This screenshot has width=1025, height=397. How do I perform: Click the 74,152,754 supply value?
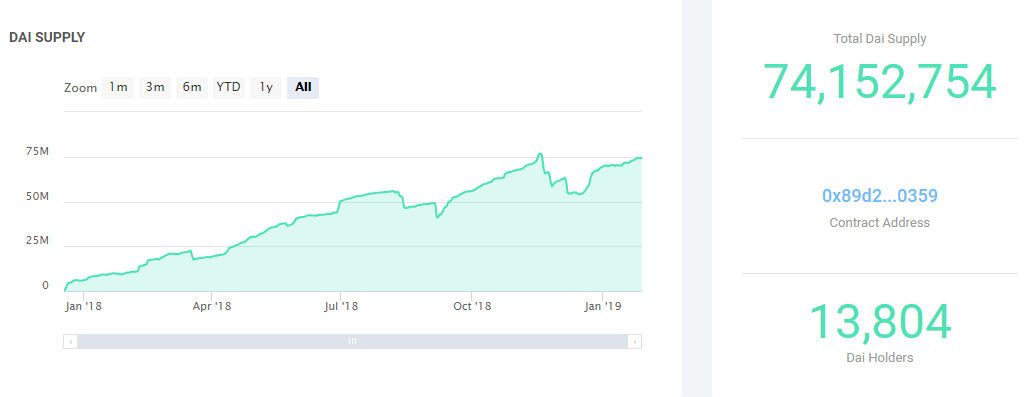[880, 82]
